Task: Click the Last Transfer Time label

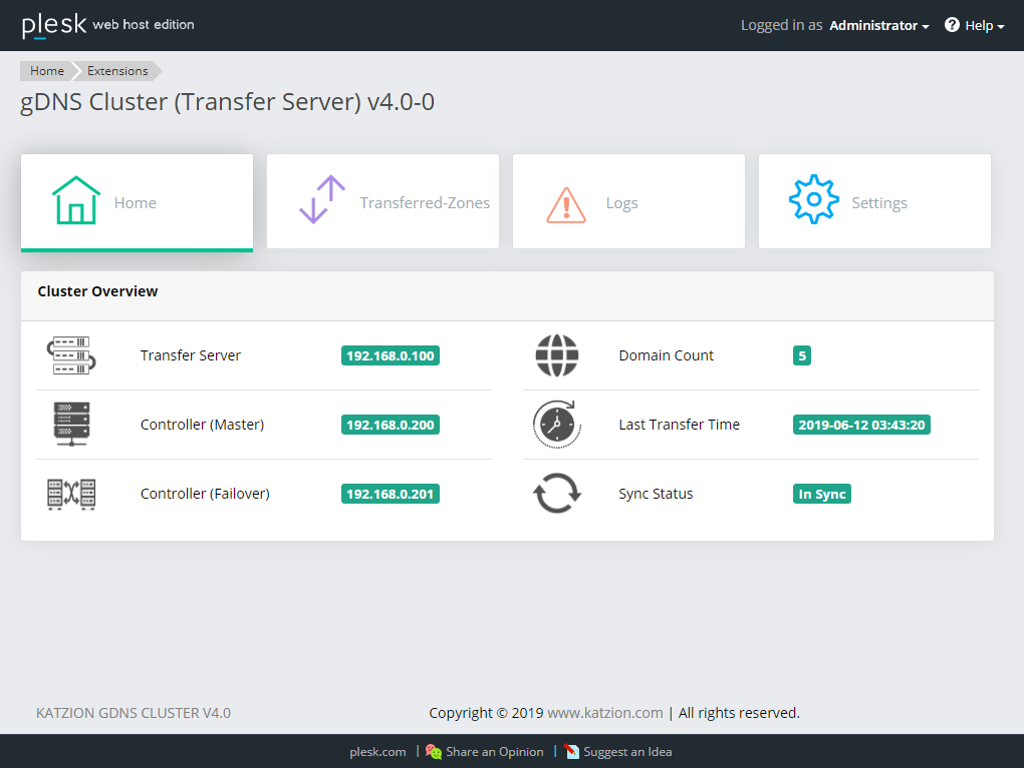Action: point(679,424)
